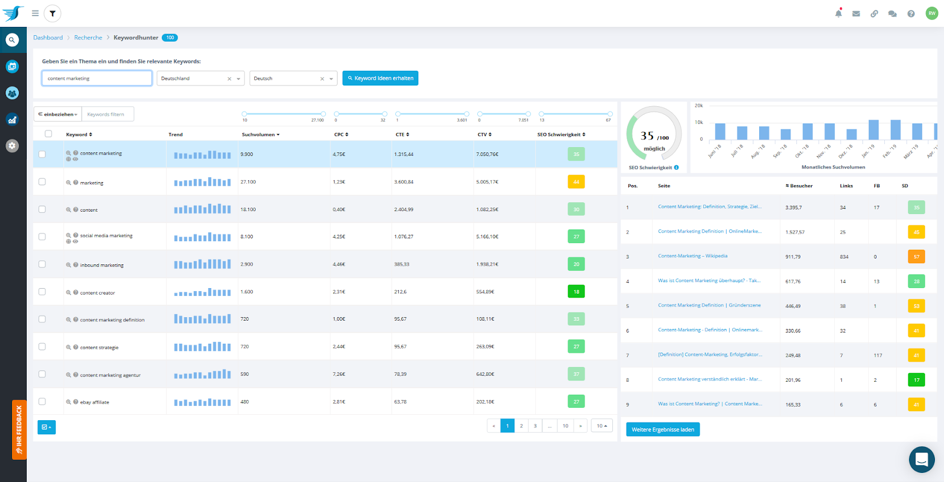Viewport: 944px width, 482px height.
Task: Click the Suchvolumen range slider left handle
Action: pos(244,114)
